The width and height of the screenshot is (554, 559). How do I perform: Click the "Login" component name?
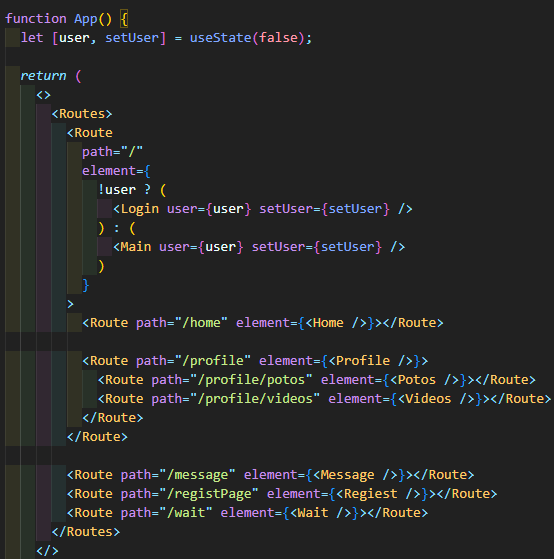point(140,209)
